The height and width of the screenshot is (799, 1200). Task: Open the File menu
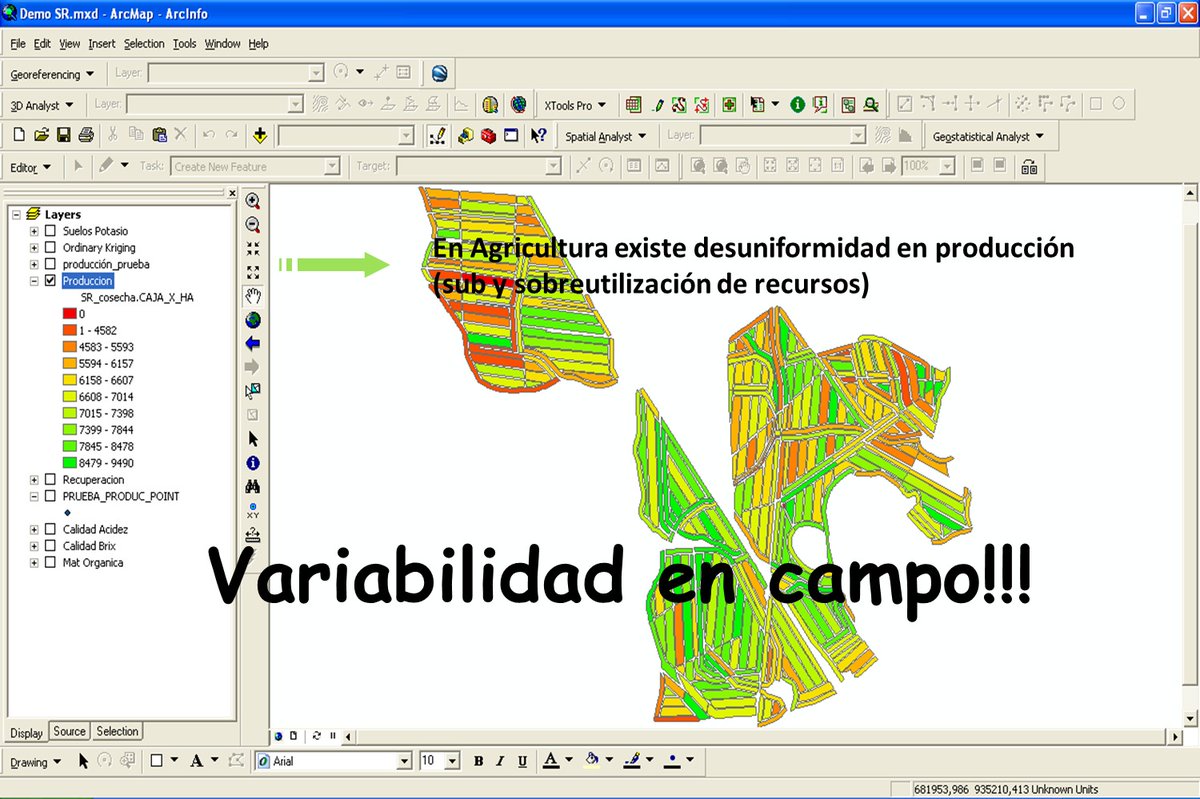(x=18, y=44)
